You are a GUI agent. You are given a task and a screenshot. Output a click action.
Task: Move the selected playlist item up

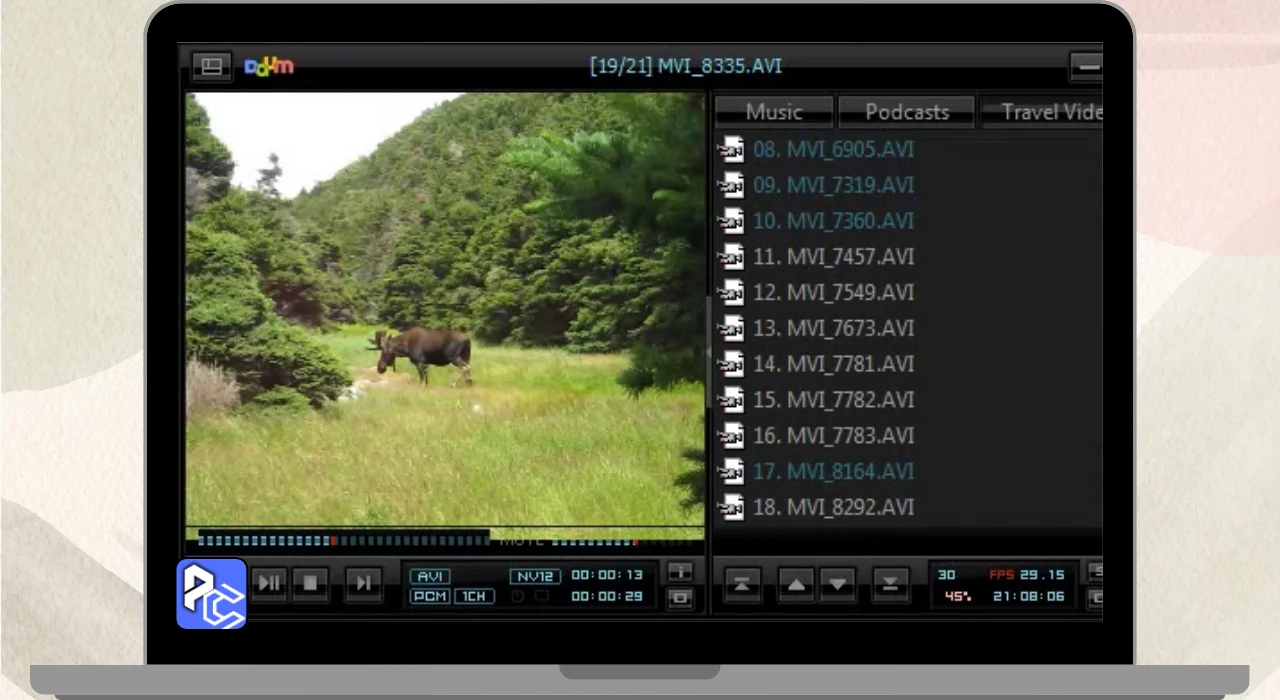[796, 584]
